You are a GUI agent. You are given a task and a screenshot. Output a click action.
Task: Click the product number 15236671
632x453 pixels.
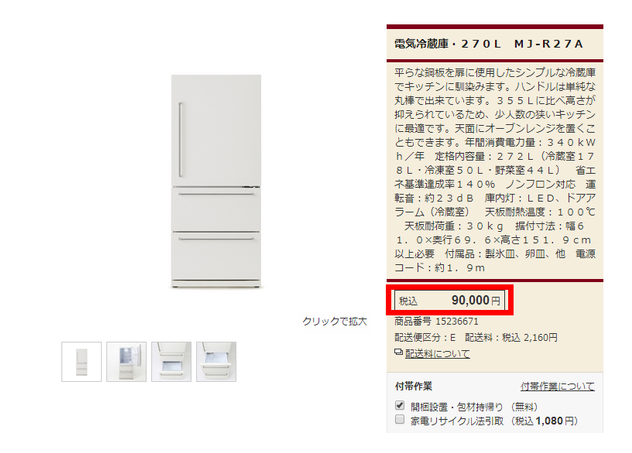point(457,321)
